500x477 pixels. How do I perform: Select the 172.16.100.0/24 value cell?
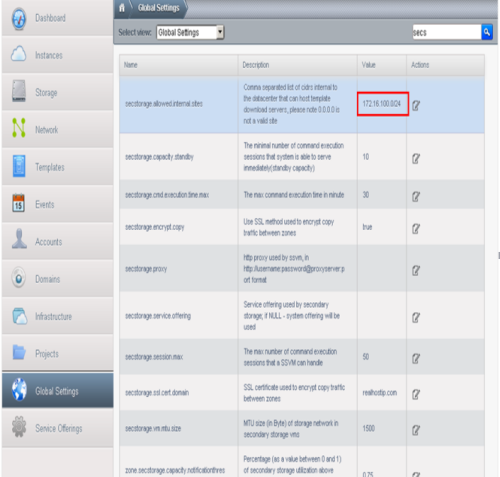click(383, 104)
